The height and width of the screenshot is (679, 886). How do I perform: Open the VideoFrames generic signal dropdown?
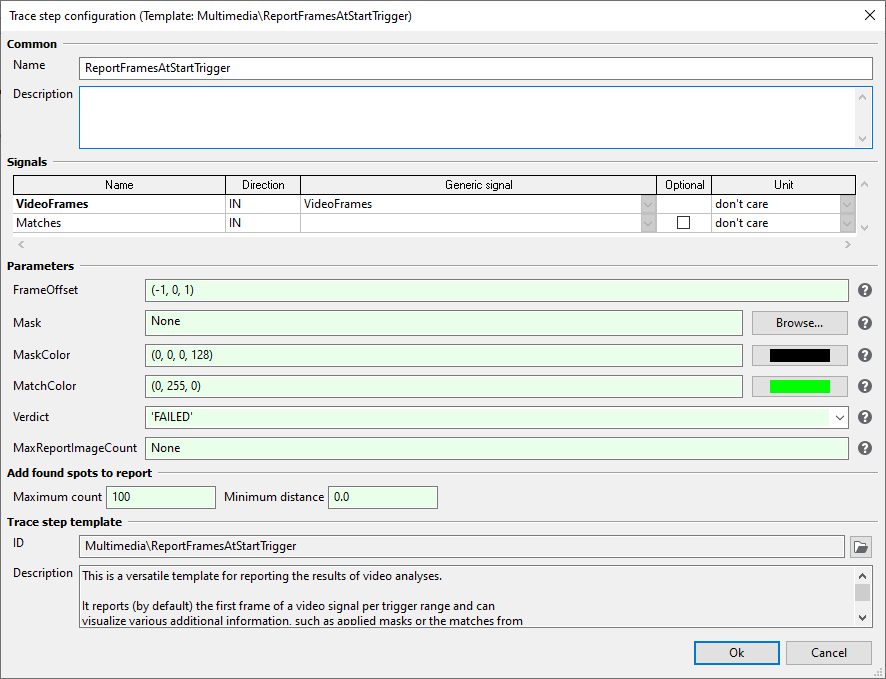[x=648, y=204]
